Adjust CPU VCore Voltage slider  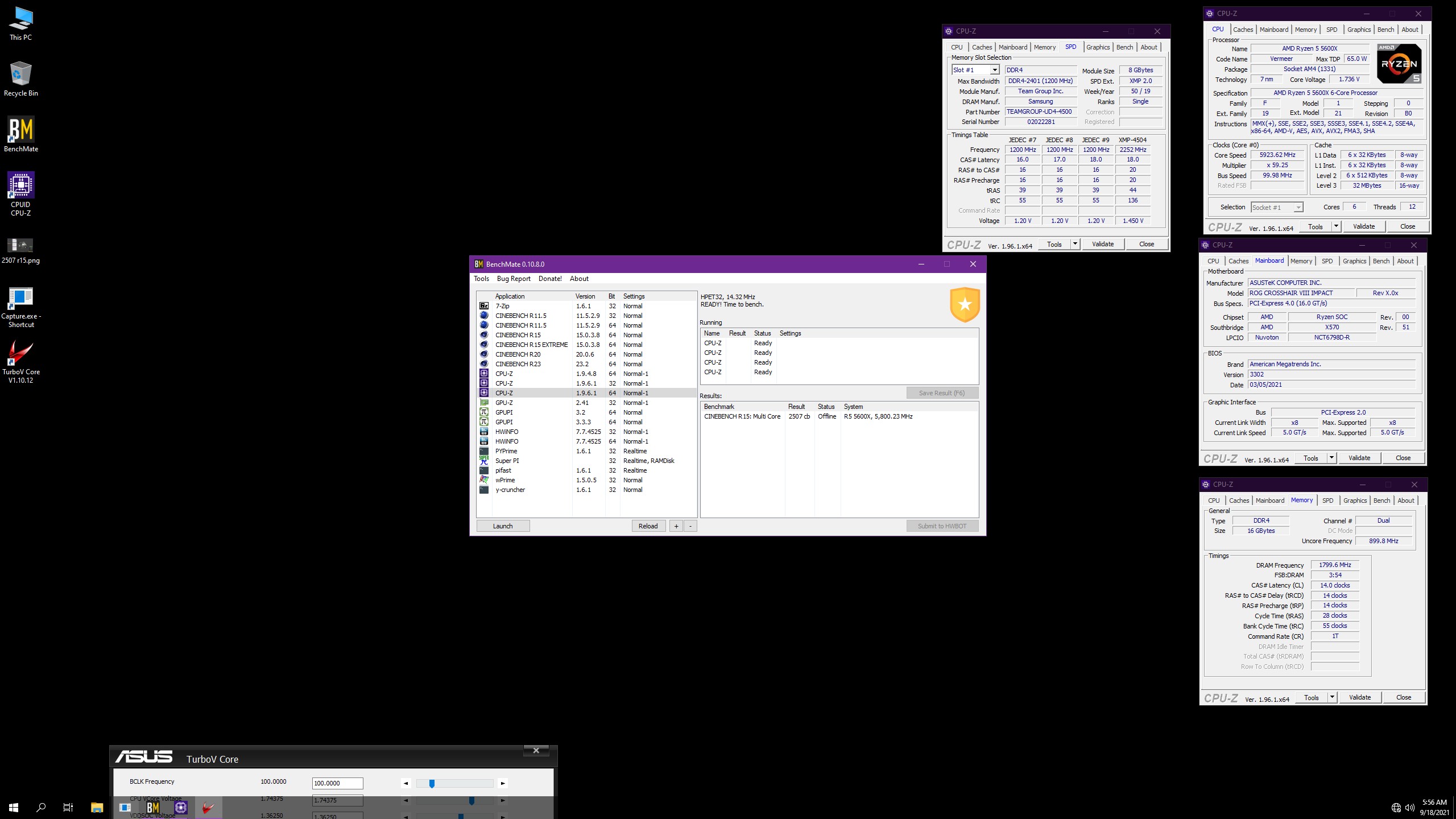[x=471, y=801]
